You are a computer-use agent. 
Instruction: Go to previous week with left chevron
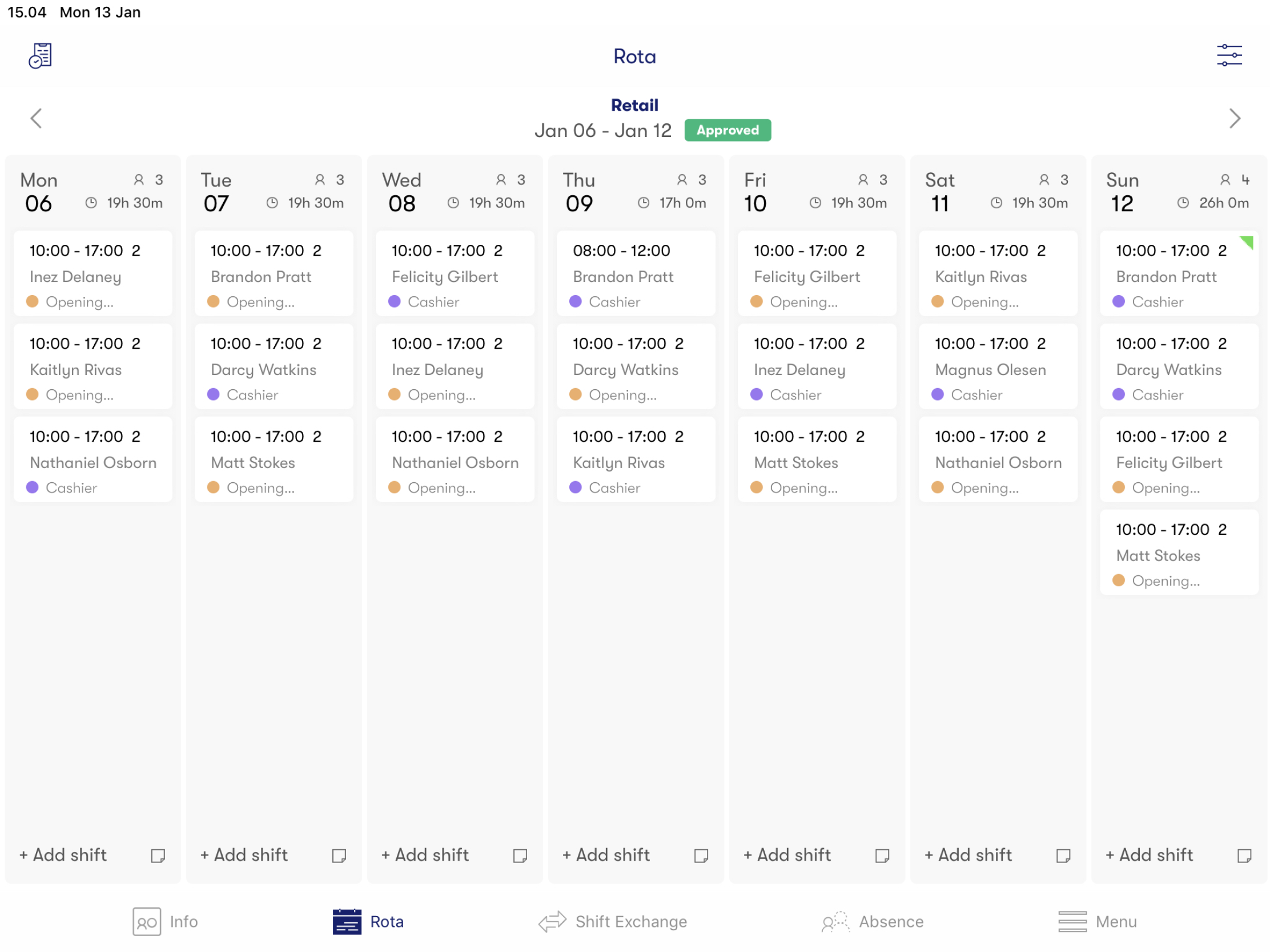point(36,119)
